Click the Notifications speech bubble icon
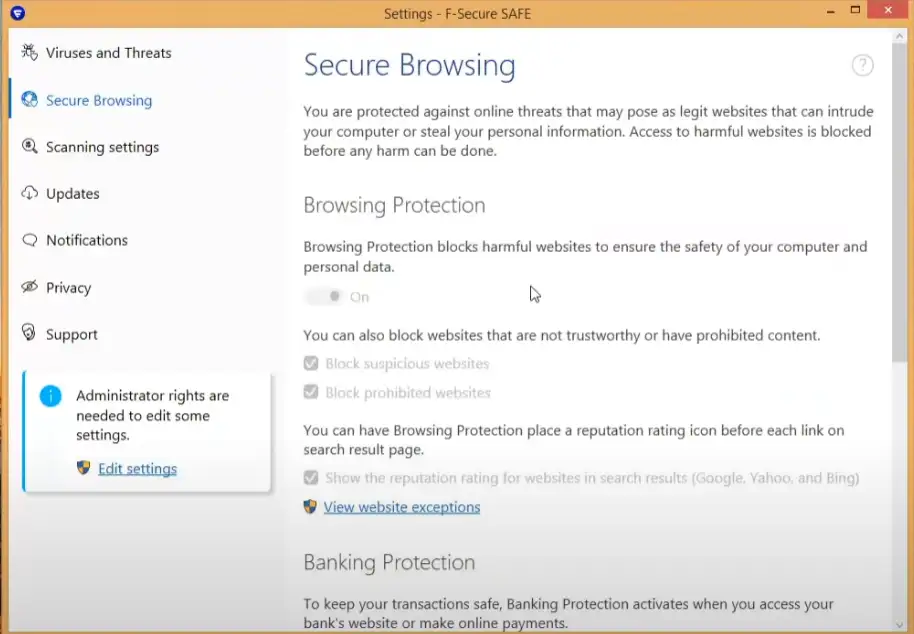Viewport: 914px width, 634px height. tap(29, 240)
